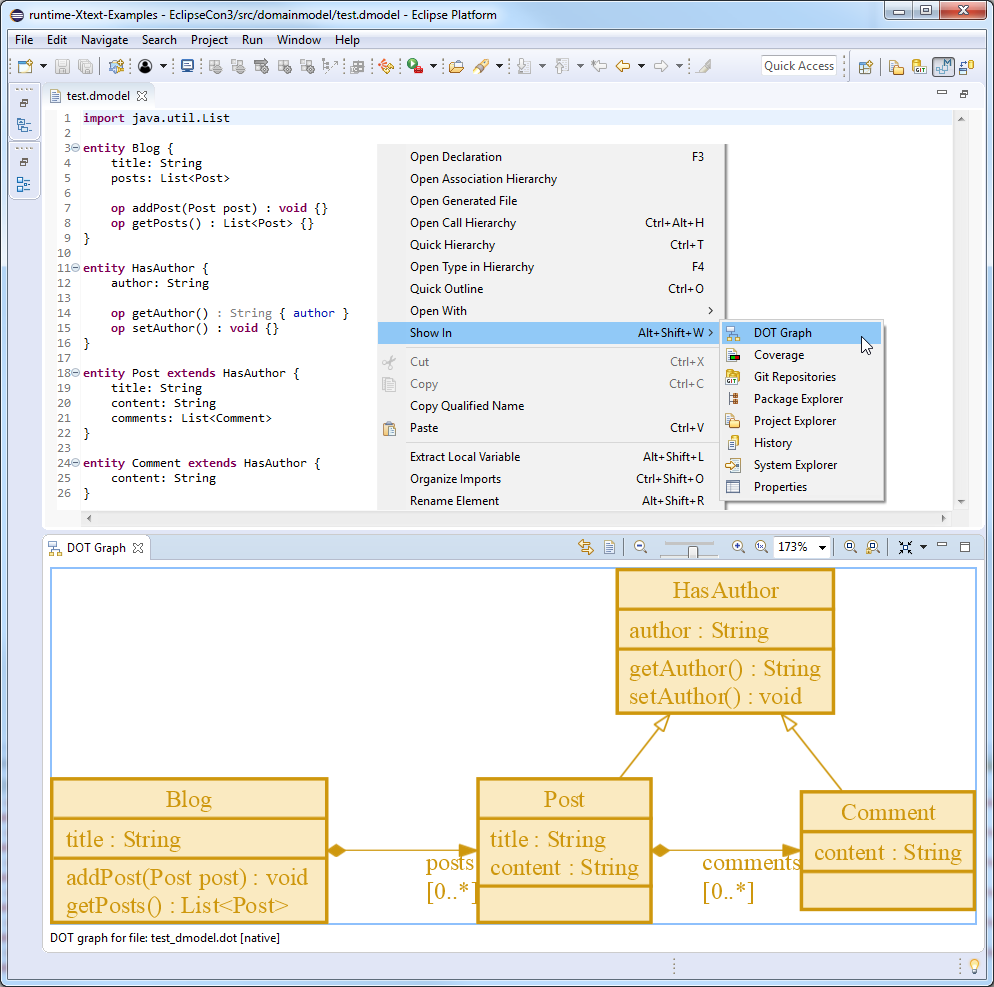
Task: Open the New wizard dropdown arrow
Action: tap(43, 66)
